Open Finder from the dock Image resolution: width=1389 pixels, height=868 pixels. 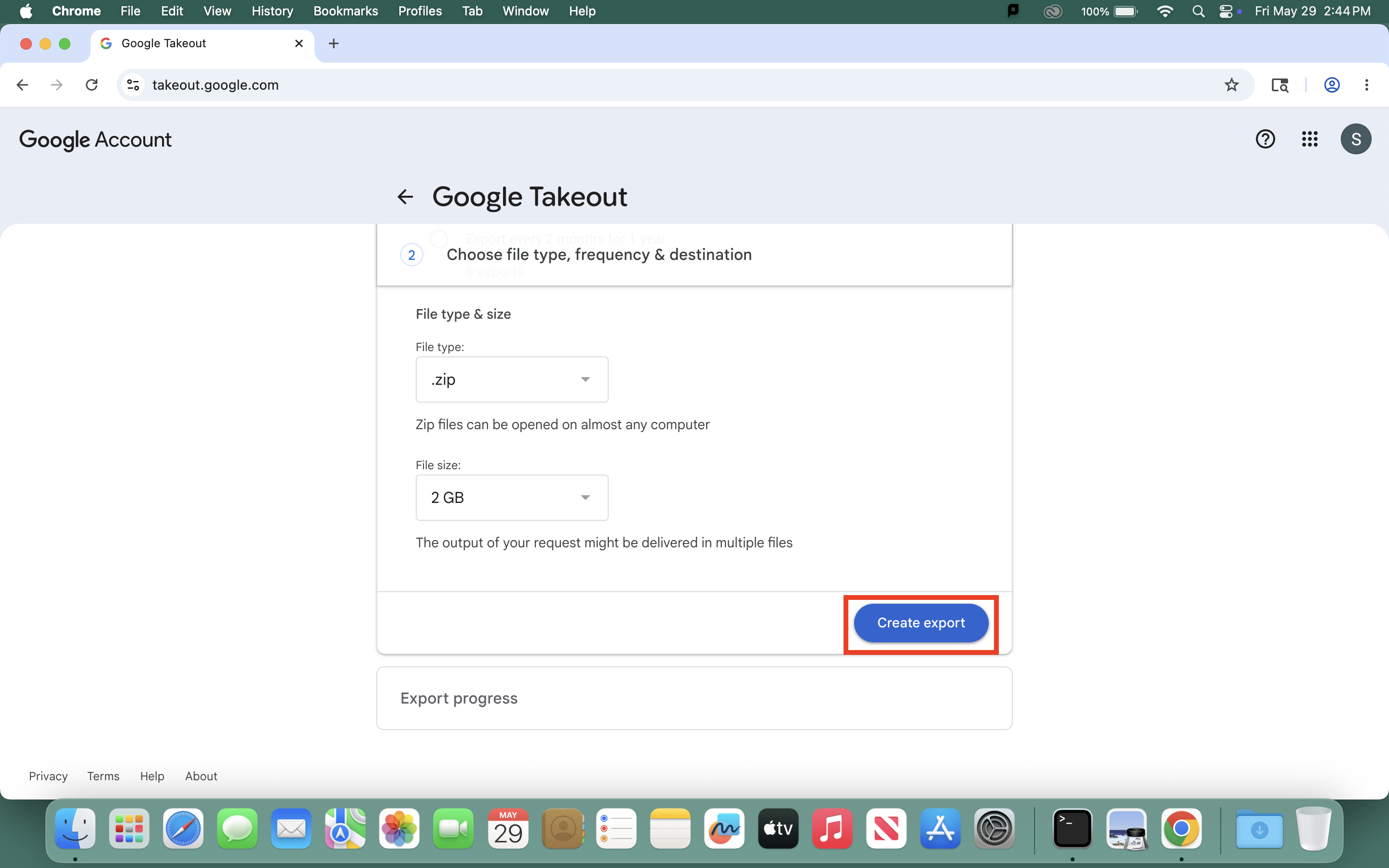[75, 828]
